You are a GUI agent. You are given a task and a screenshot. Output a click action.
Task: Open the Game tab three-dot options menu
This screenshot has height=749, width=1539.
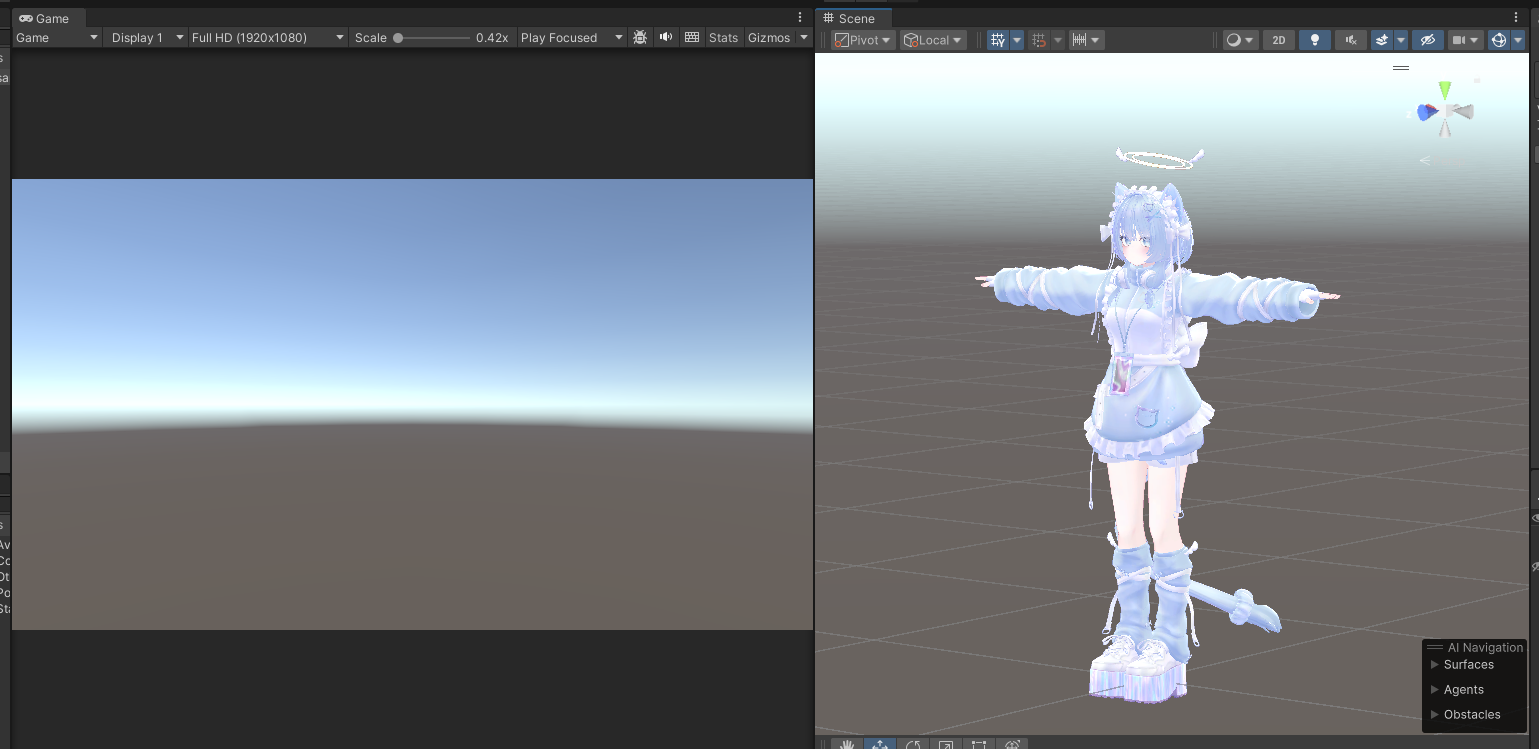tap(800, 18)
